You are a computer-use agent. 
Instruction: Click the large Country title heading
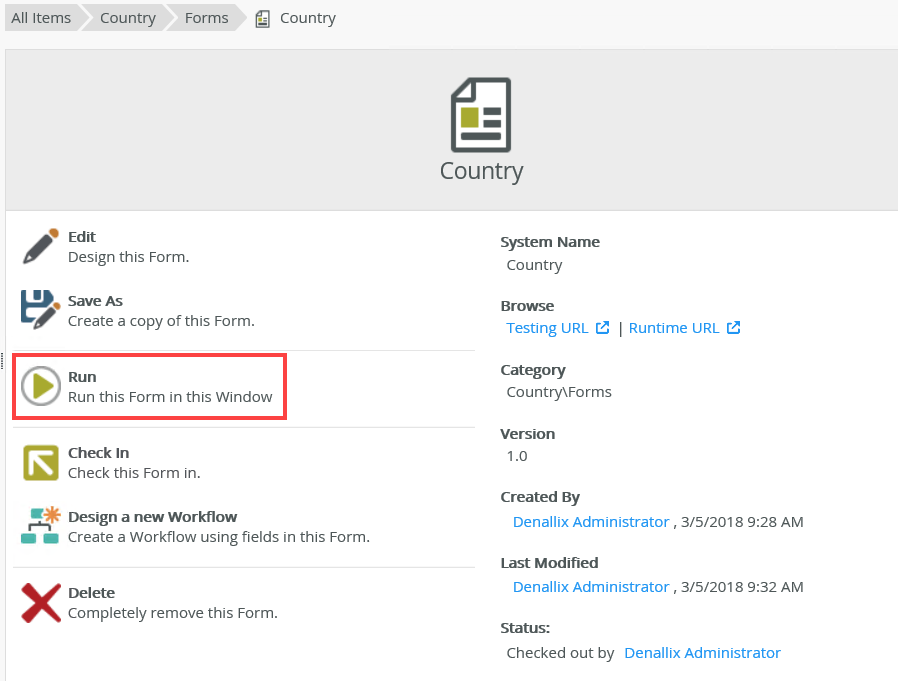[482, 171]
